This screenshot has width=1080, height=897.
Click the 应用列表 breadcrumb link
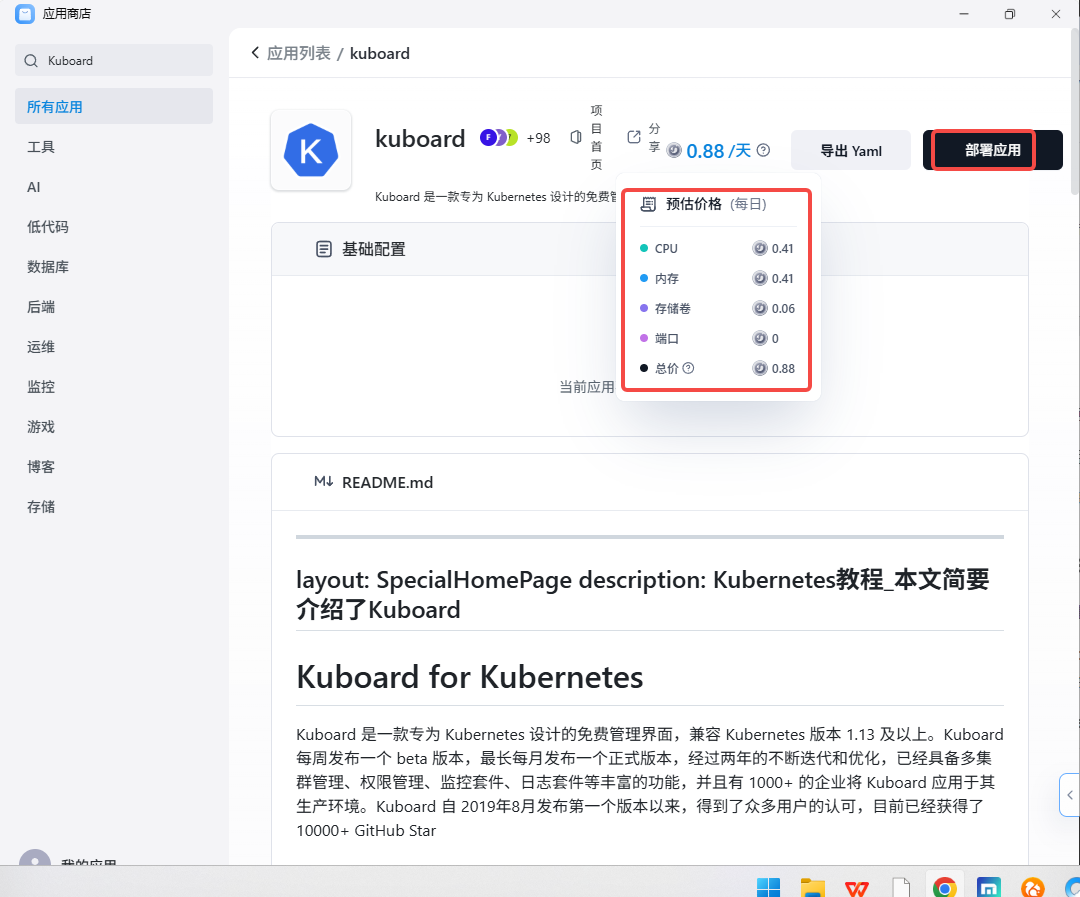tap(299, 53)
